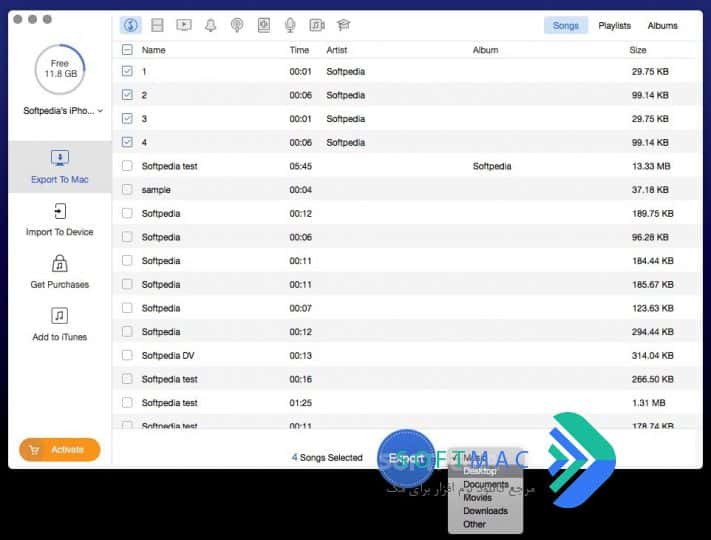Click the 294.44 KB size value
The image size is (711, 540).
[x=653, y=332]
